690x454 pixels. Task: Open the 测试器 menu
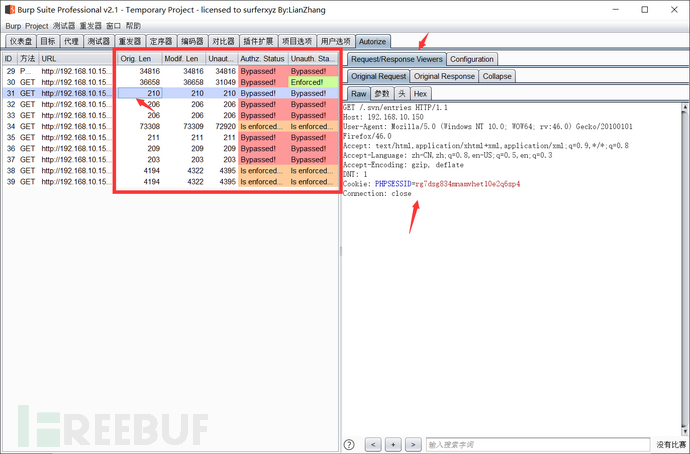coord(64,26)
